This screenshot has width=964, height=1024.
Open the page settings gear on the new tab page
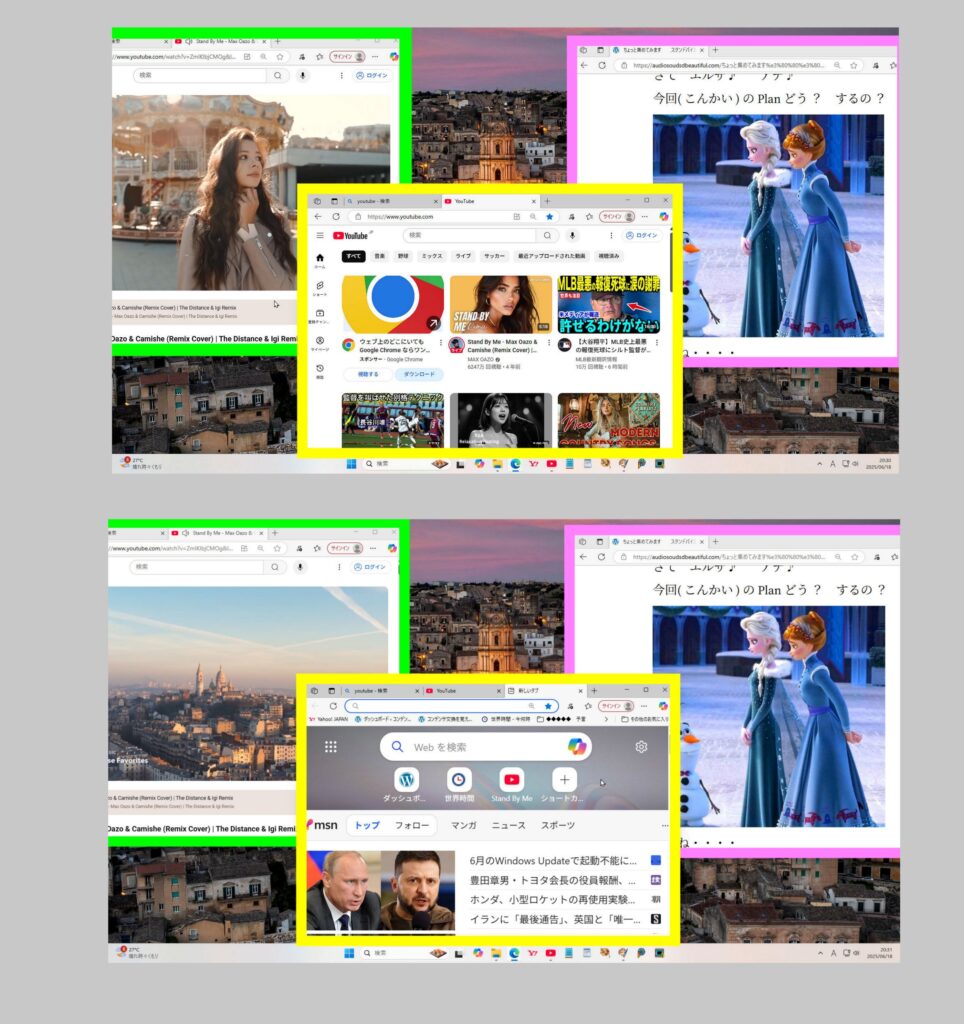(x=641, y=746)
